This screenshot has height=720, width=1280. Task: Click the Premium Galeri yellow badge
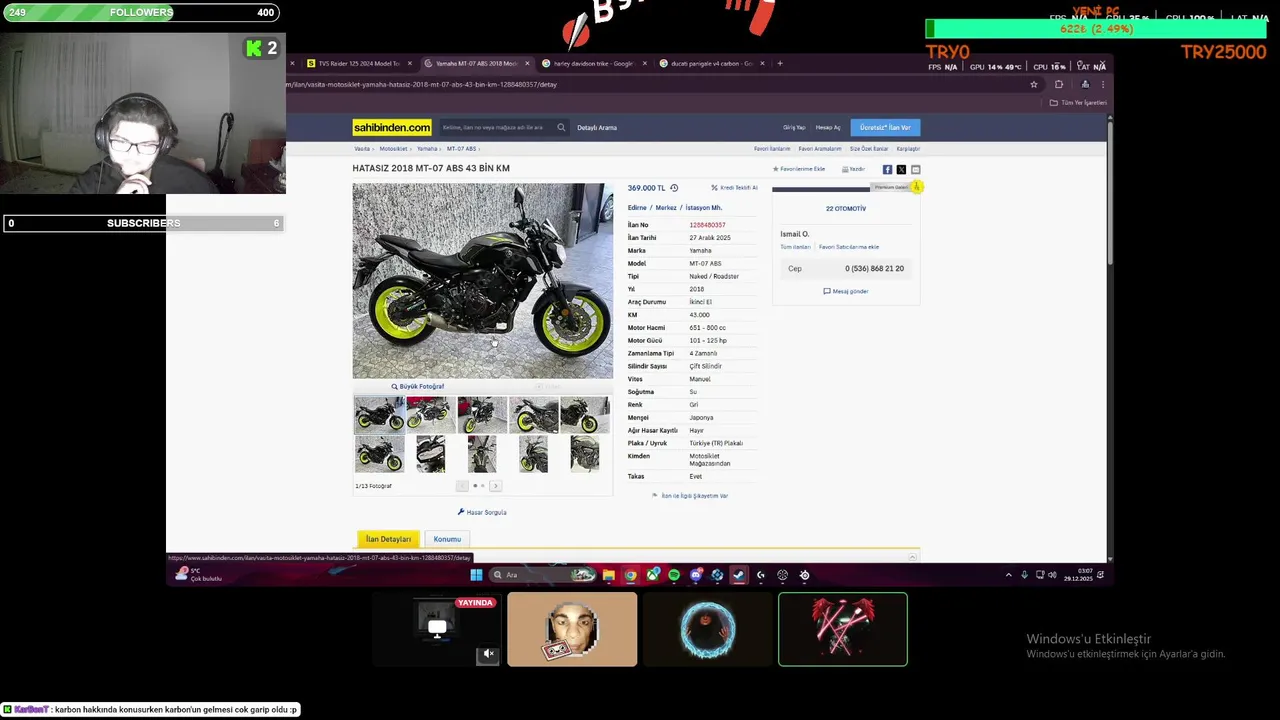[x=916, y=187]
